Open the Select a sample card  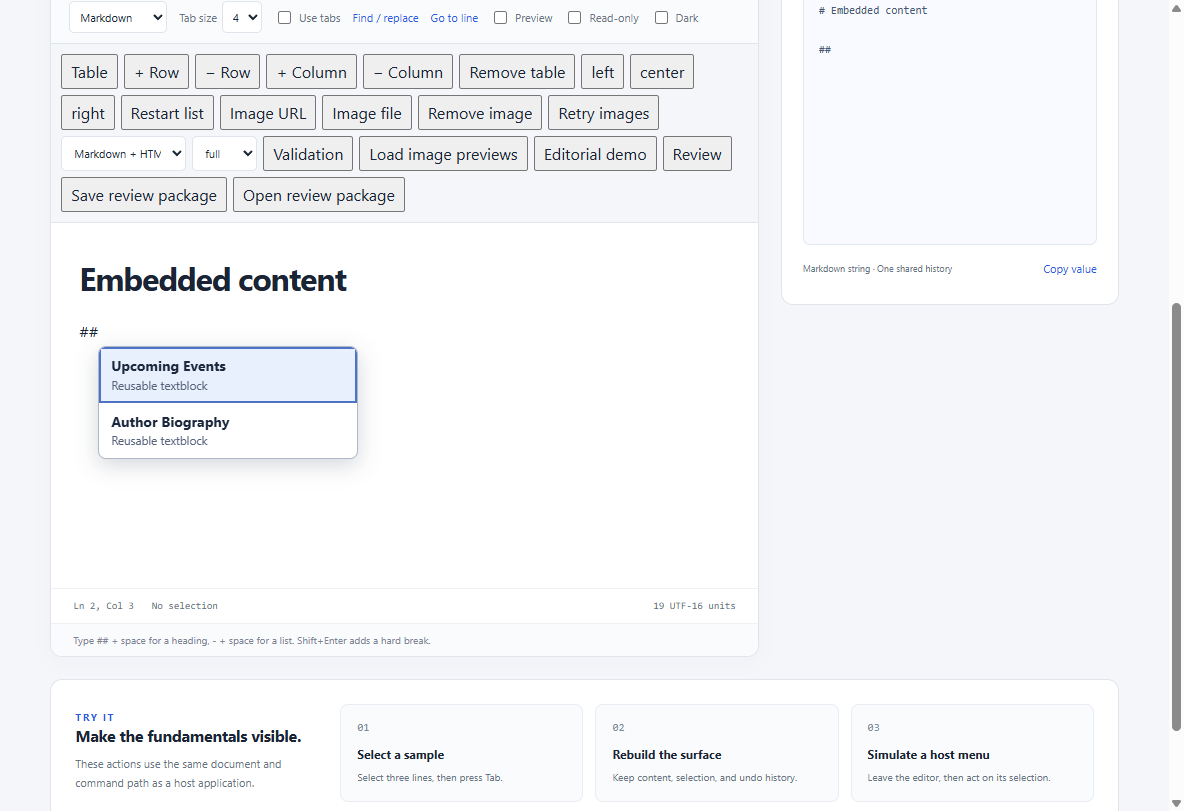coord(461,753)
